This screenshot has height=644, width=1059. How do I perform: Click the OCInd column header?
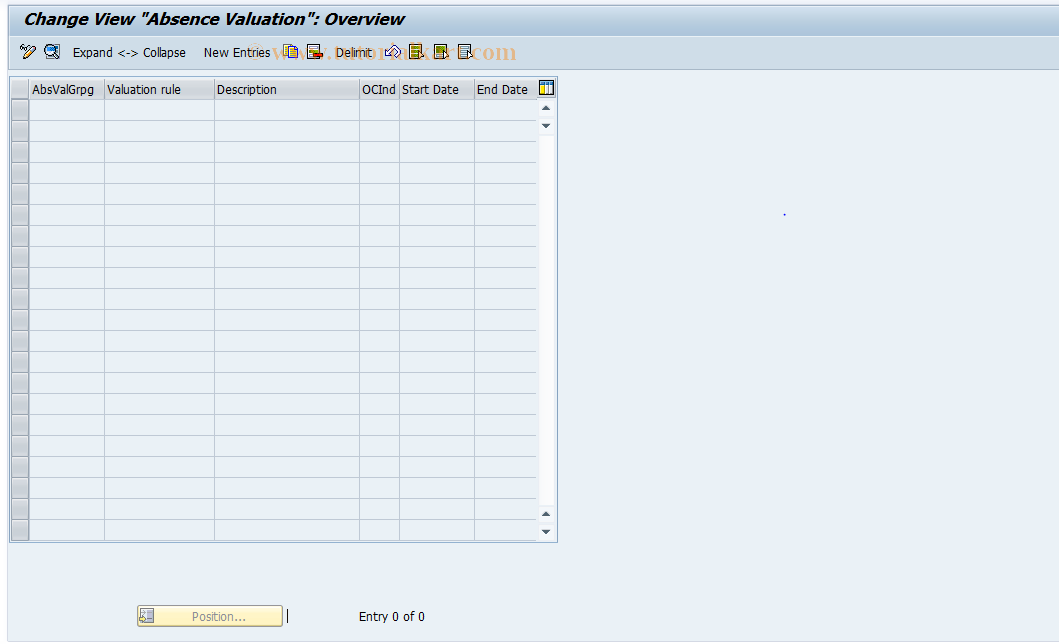pyautogui.click(x=380, y=89)
